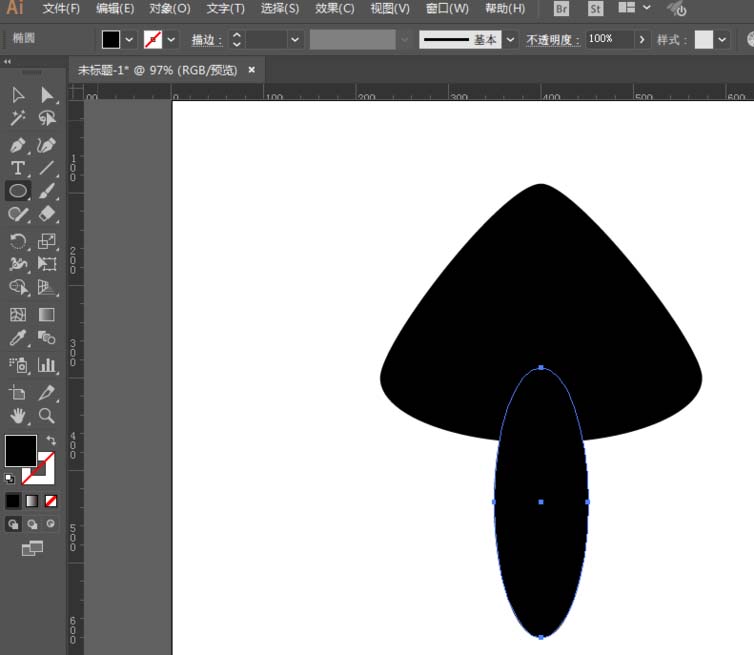Switch to Draw Behind mode
Screen dimensions: 754x655
(x=32, y=524)
